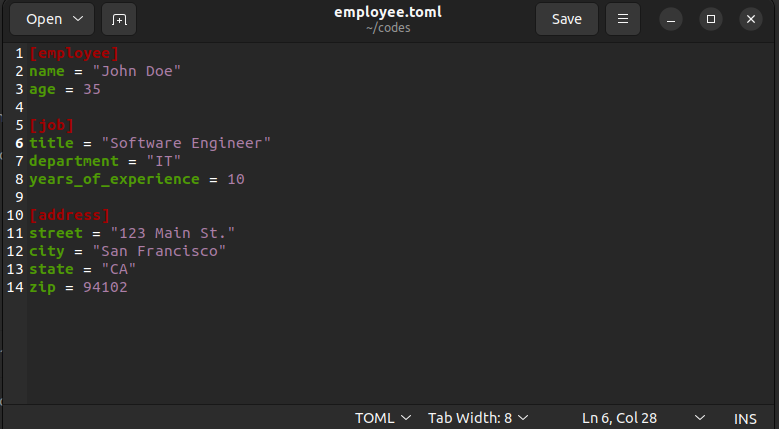Click the department key
The width and height of the screenshot is (779, 429).
74,161
